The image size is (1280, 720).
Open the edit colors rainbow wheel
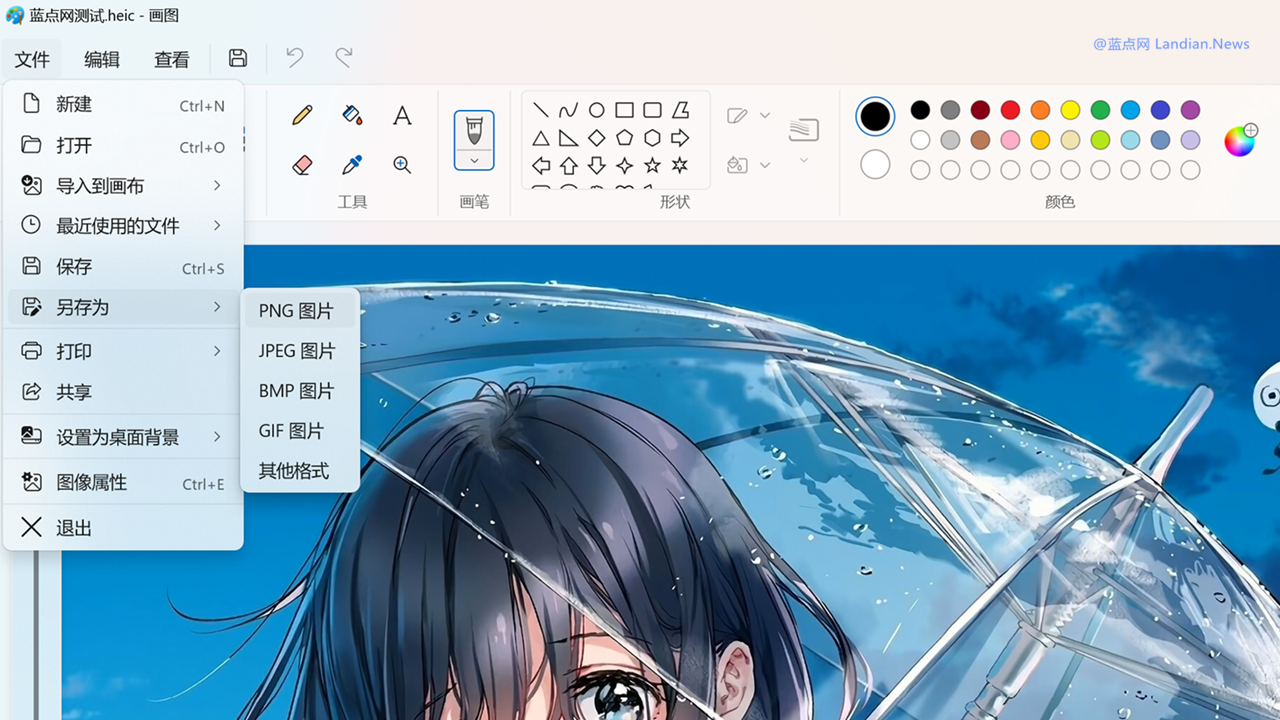(x=1239, y=141)
